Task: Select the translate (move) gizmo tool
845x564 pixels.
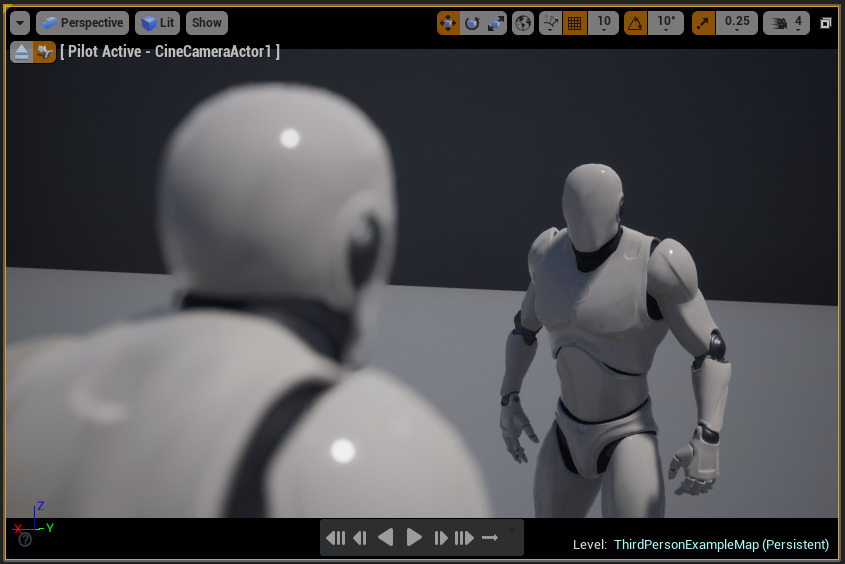Action: tap(449, 23)
